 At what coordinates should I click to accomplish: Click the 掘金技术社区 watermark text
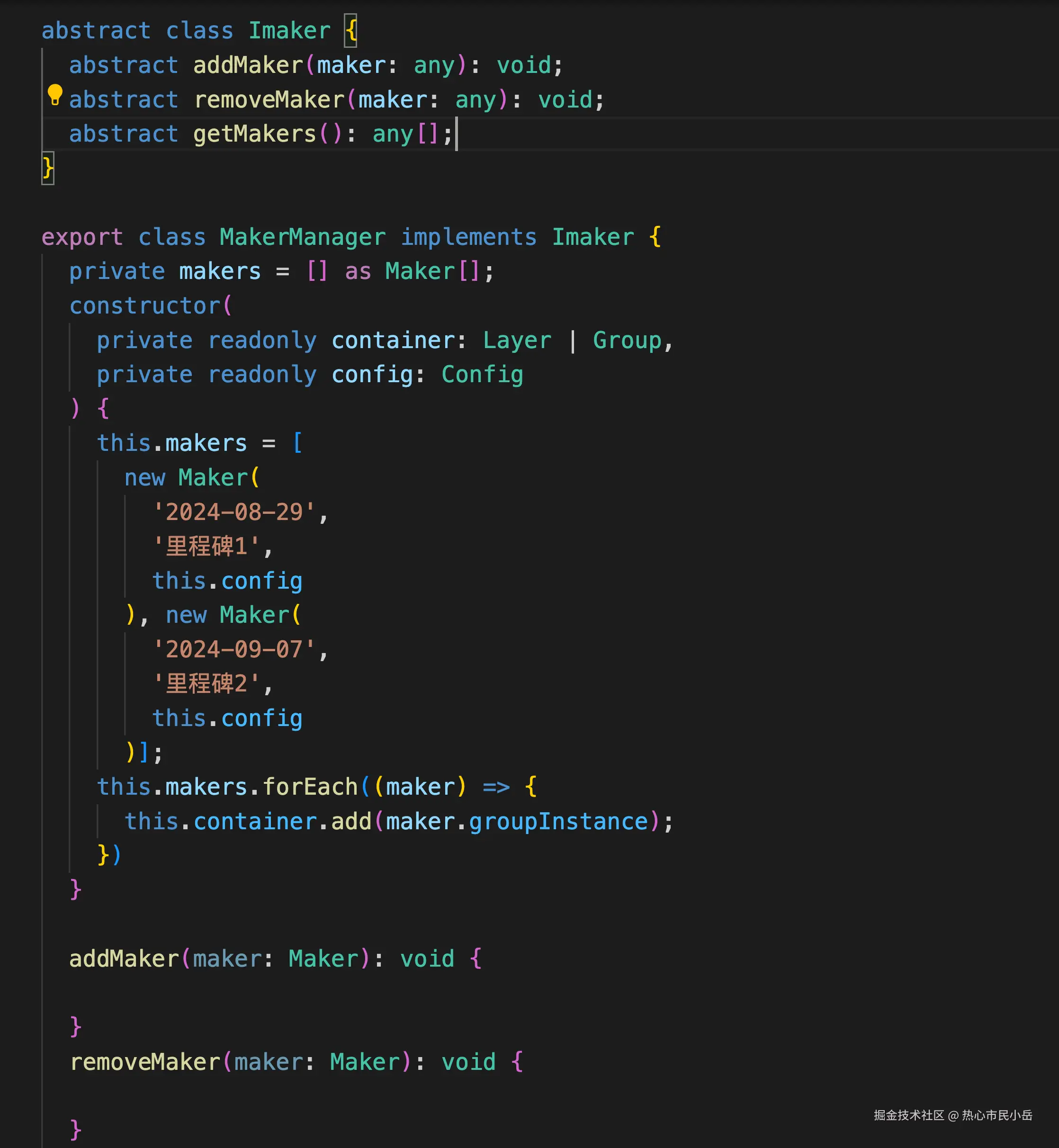[908, 1115]
